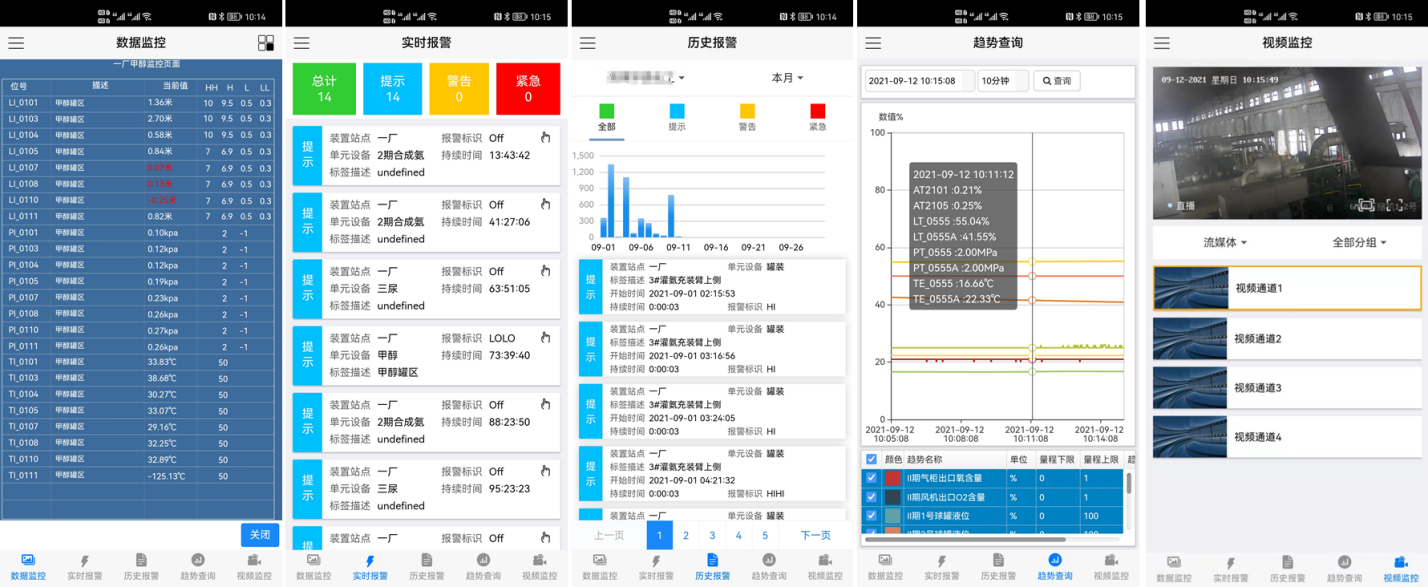
Task: Open the 全部分组 group dropdown
Action: coord(1359,242)
